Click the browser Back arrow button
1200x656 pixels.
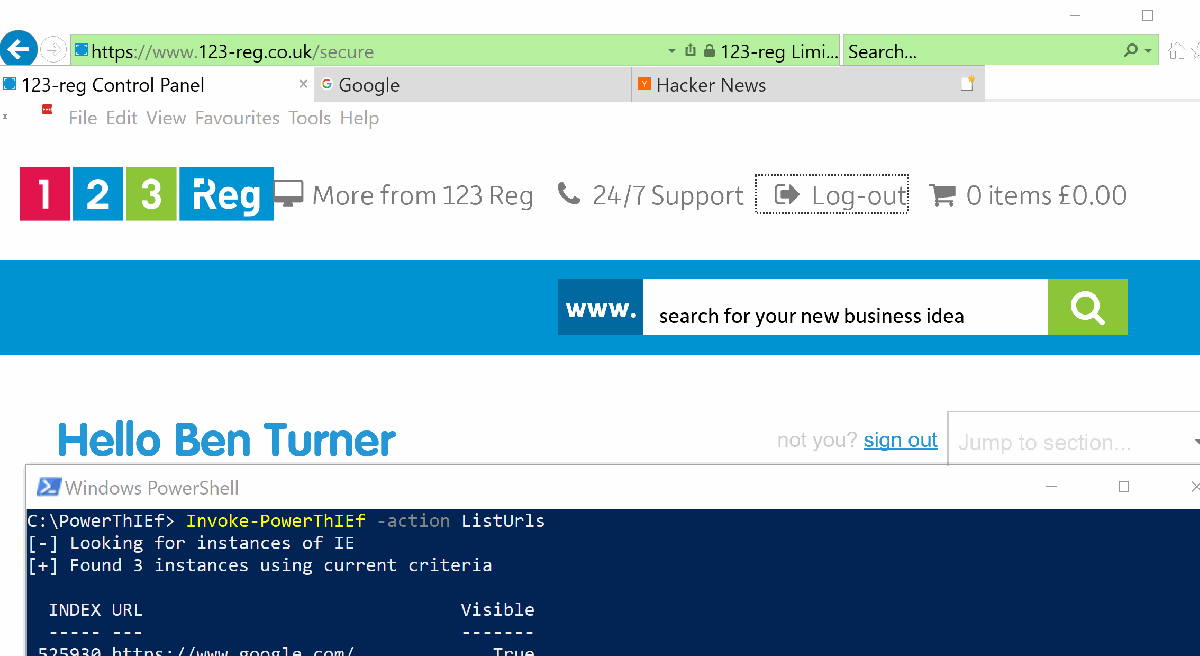(x=19, y=49)
